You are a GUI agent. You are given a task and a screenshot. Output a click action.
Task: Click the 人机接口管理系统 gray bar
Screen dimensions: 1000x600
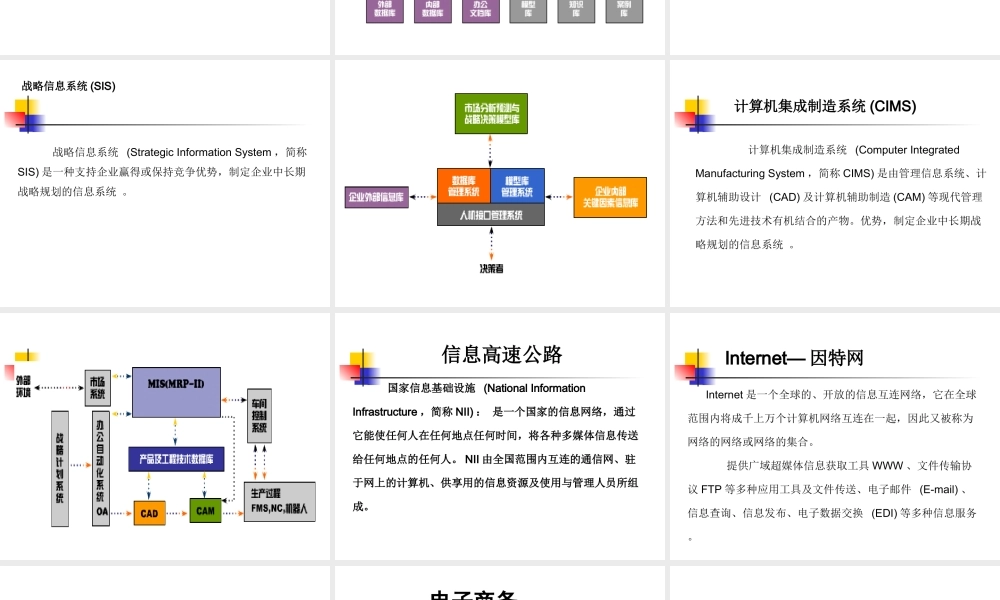click(x=491, y=212)
